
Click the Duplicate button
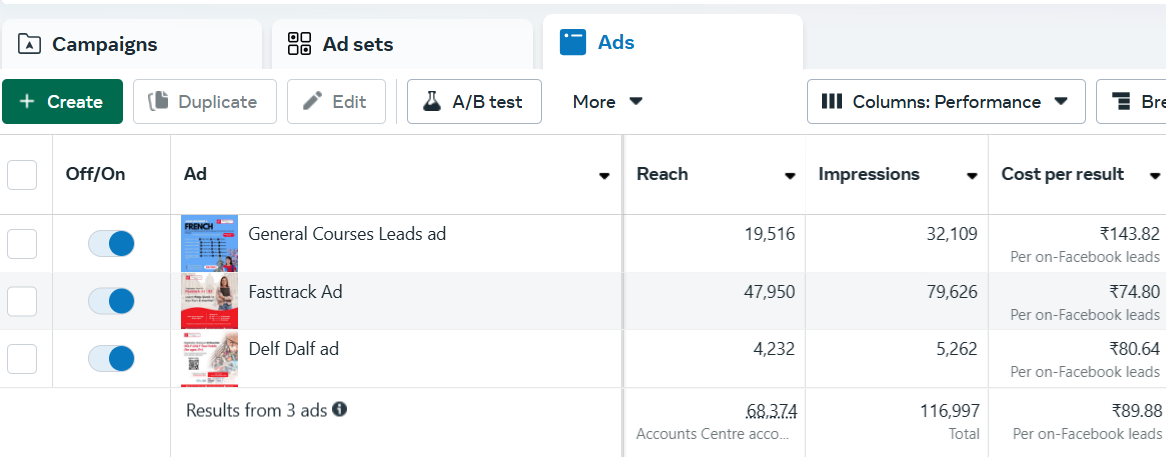204,102
